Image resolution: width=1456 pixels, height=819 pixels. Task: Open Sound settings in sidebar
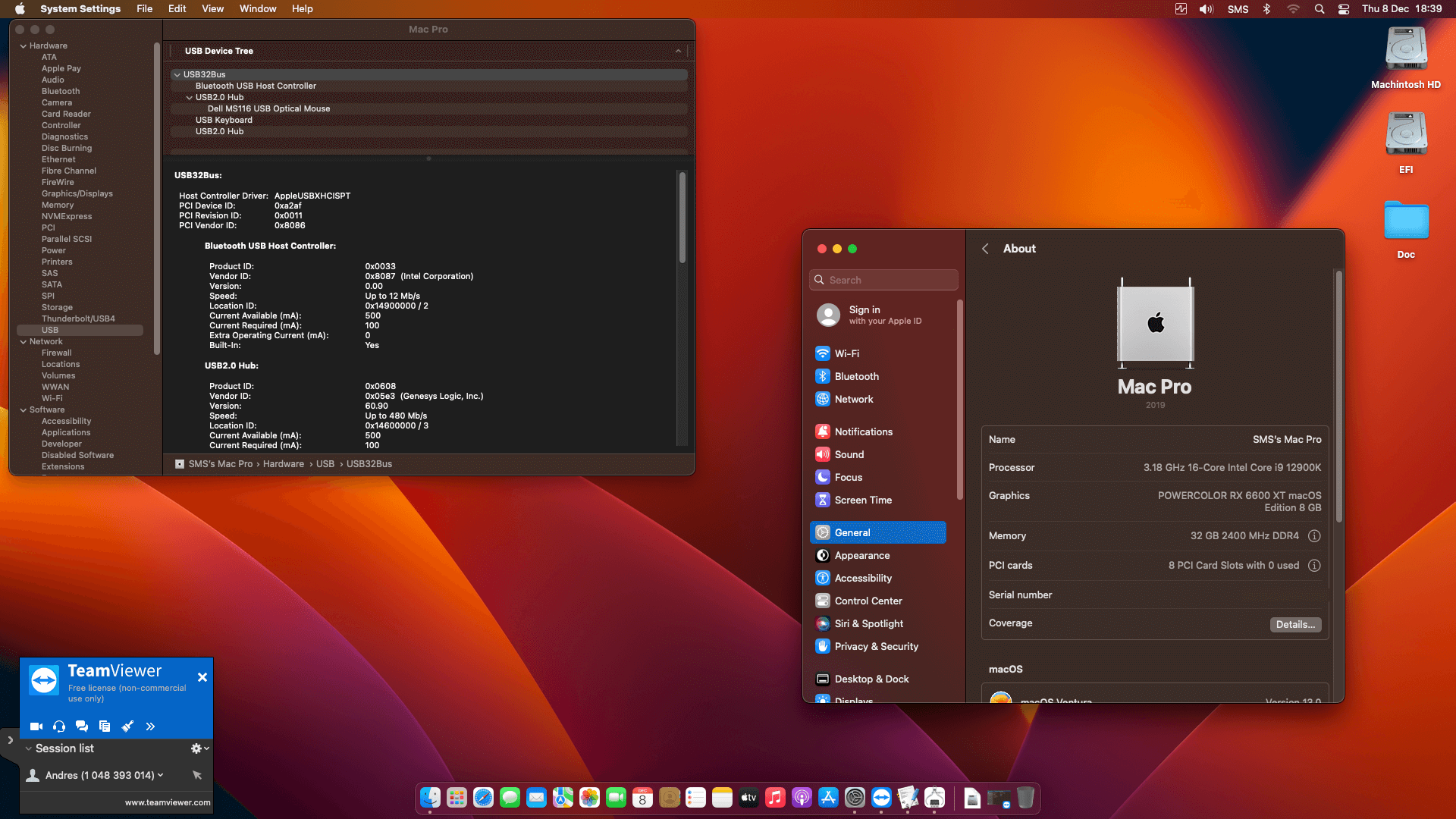pos(878,455)
